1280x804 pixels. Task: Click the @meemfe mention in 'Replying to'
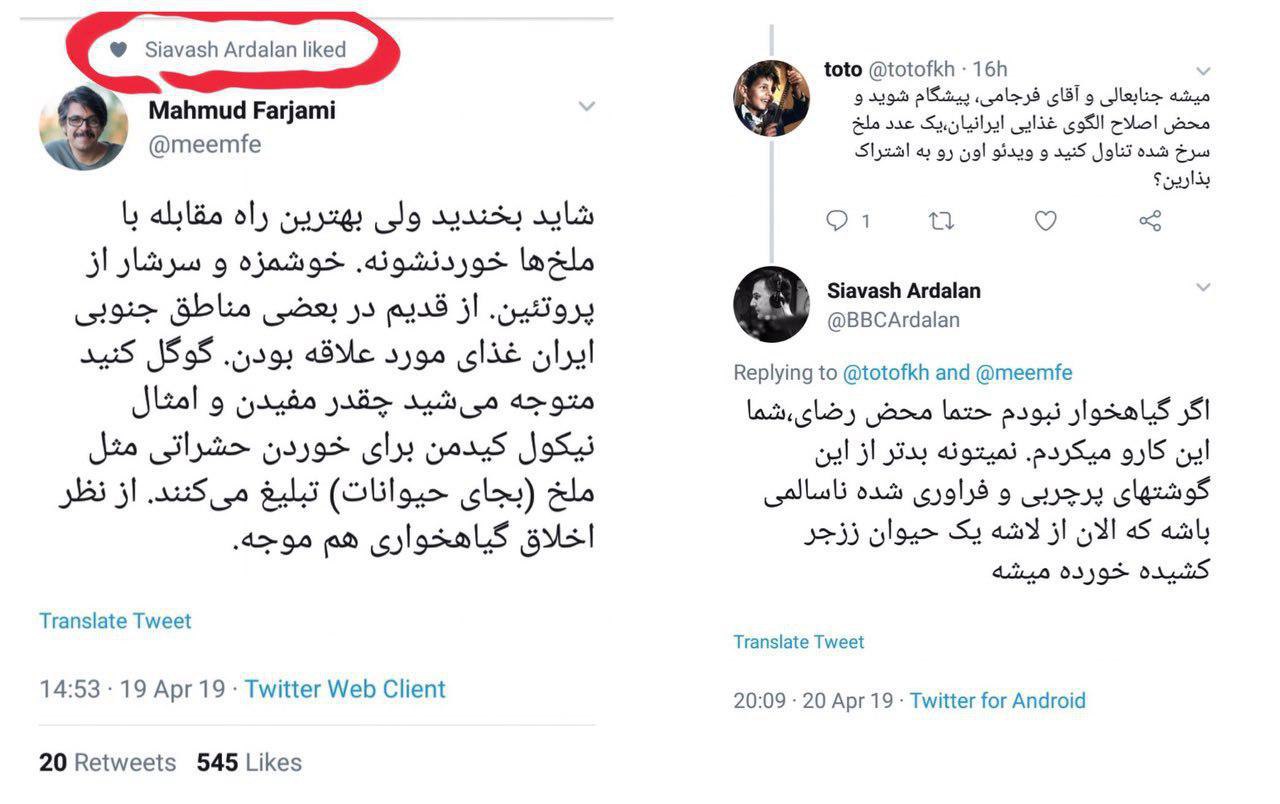(x=1023, y=373)
